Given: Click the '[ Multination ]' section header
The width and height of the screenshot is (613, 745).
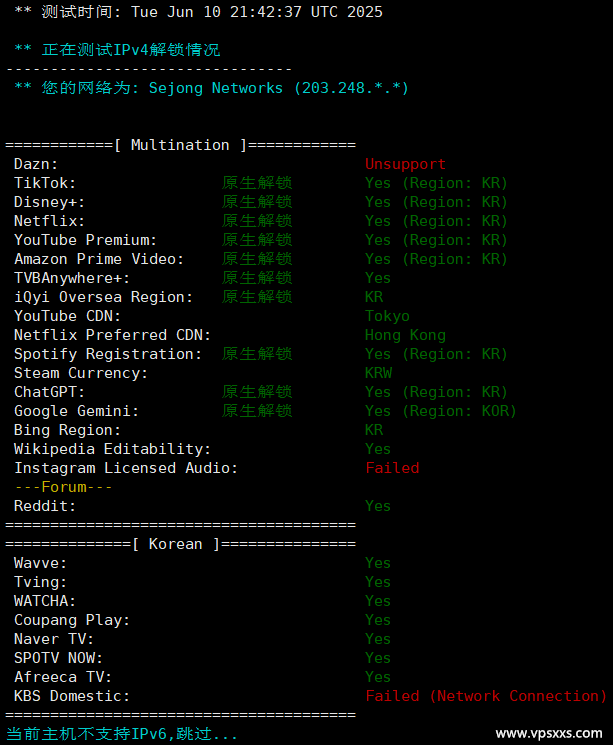Looking at the screenshot, I should (x=180, y=145).
